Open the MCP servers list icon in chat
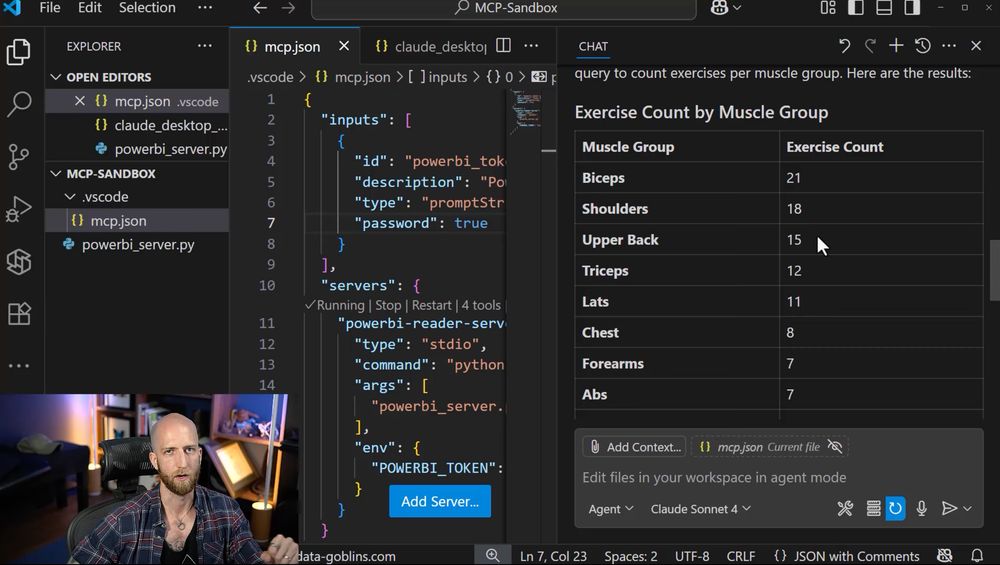Viewport: 1000px width, 565px height. pos(873,508)
